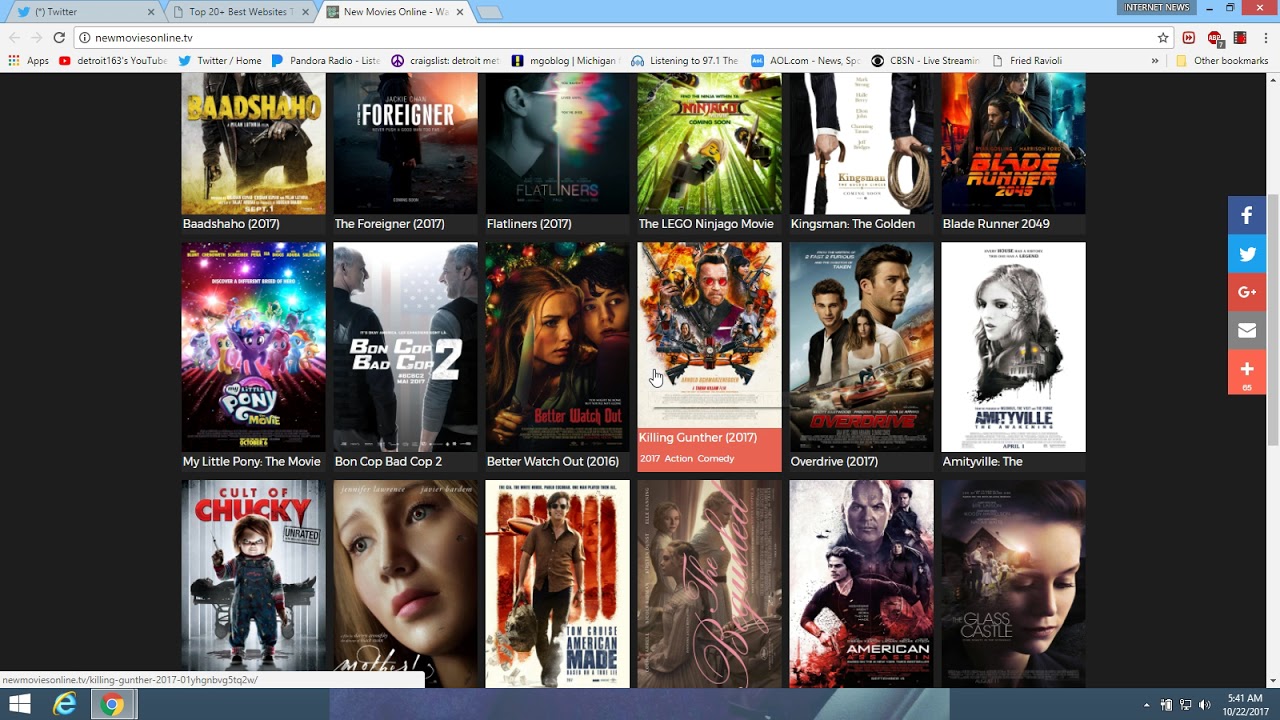Open Cult of Chucky poster
Viewport: 1280px width, 720px height.
[x=253, y=584]
